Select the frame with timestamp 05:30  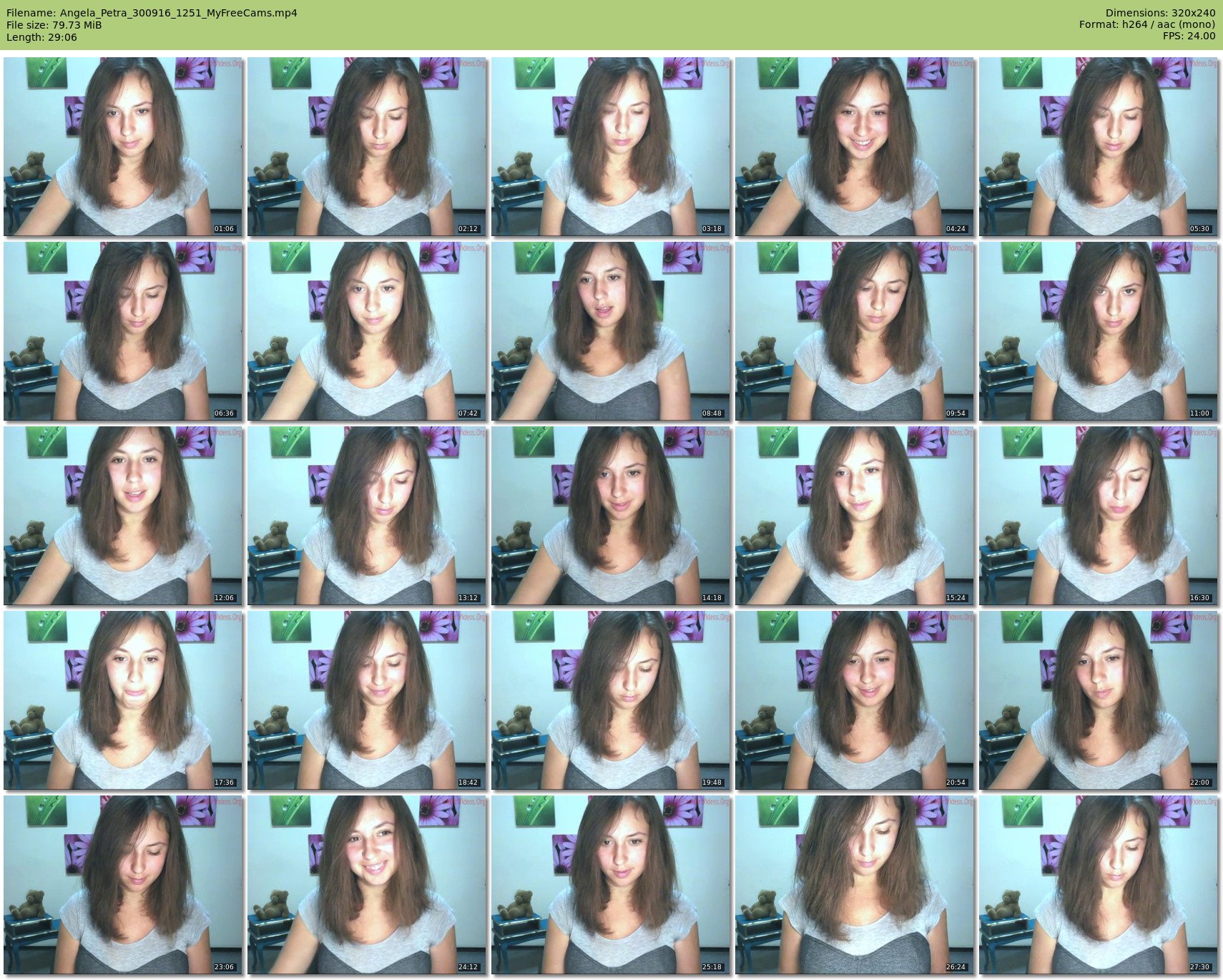(x=1099, y=147)
